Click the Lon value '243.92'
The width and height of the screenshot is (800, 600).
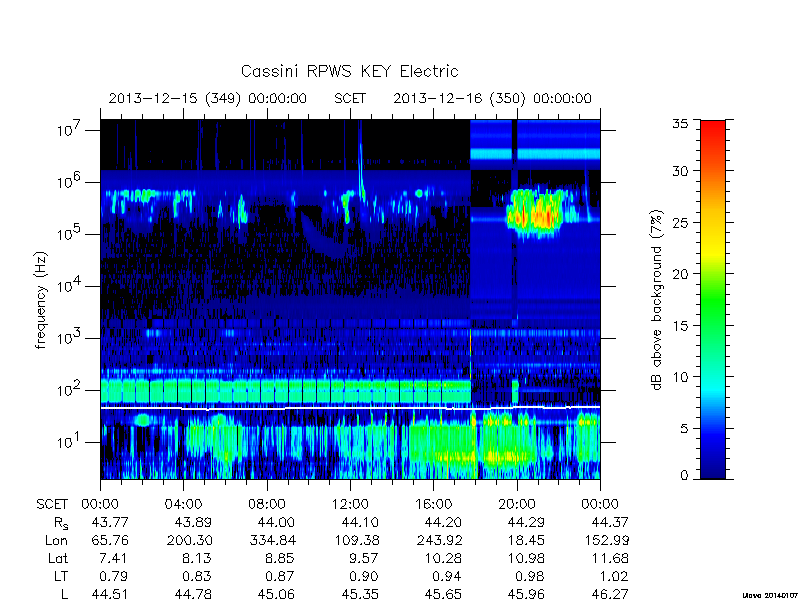(x=439, y=540)
